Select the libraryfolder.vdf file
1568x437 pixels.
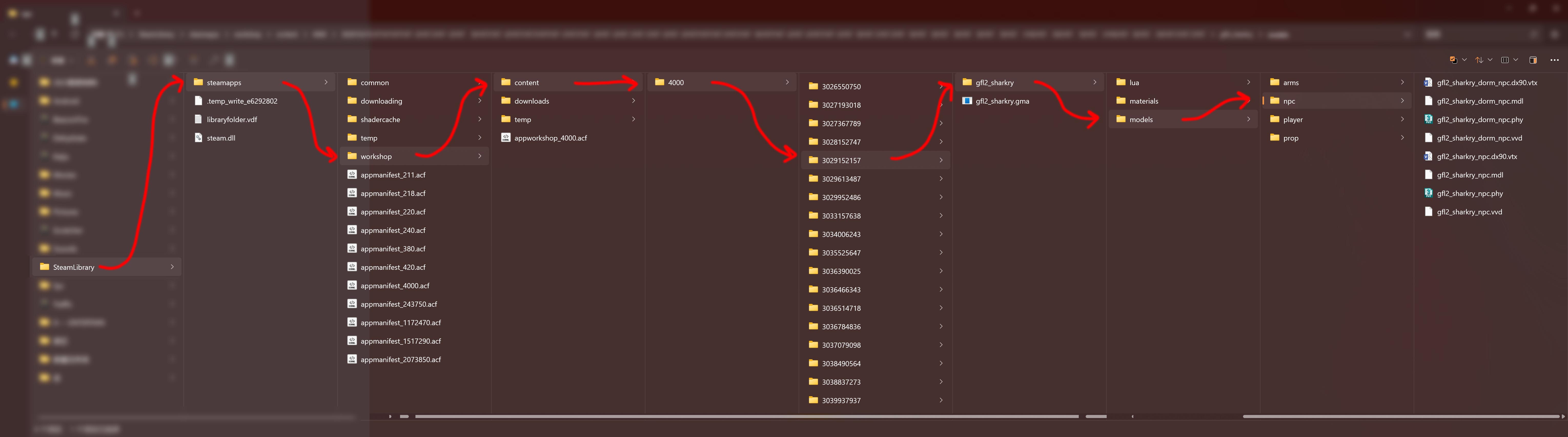point(231,120)
